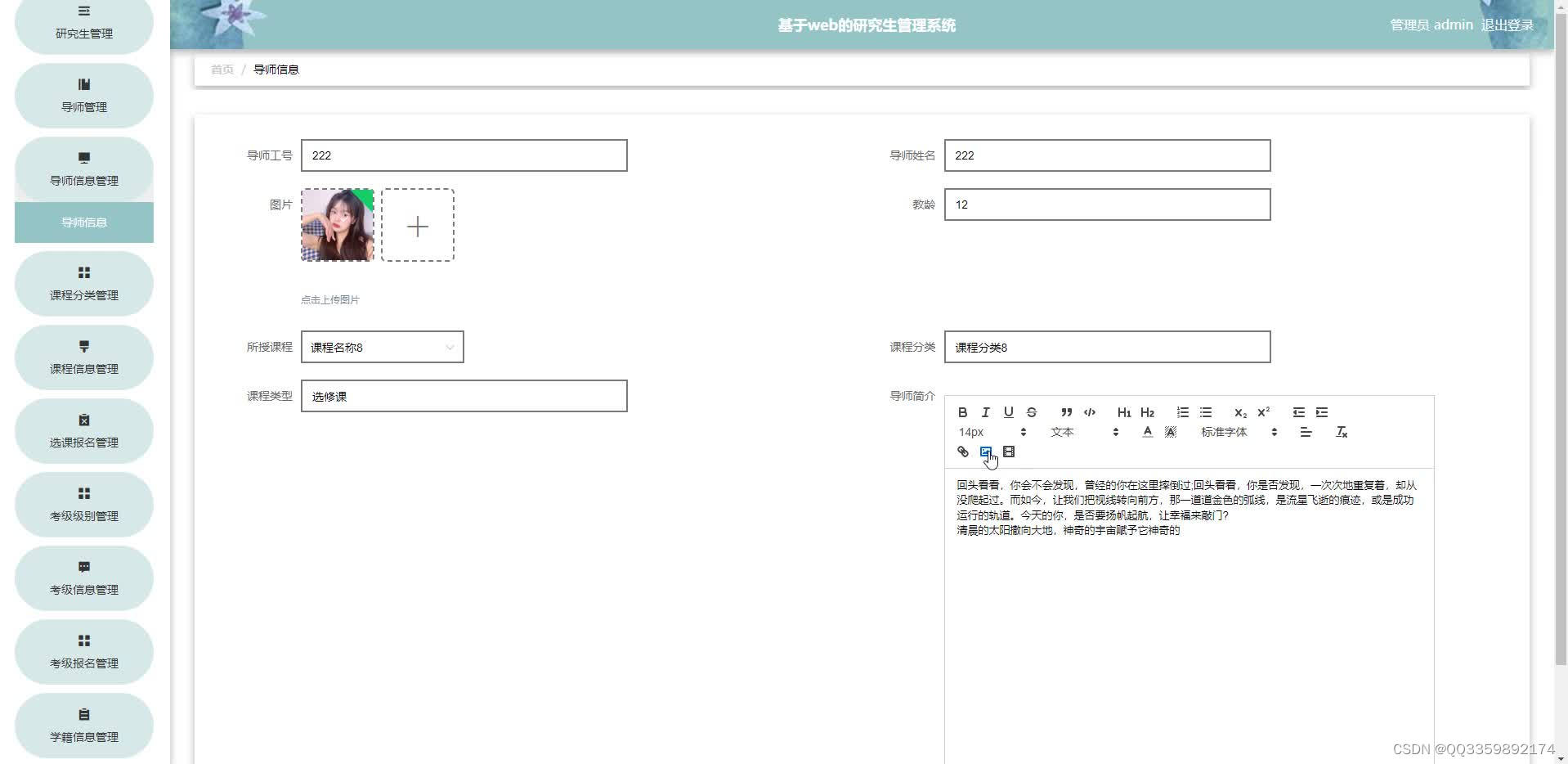
Task: Increase indent in the editor
Action: coord(1321,412)
